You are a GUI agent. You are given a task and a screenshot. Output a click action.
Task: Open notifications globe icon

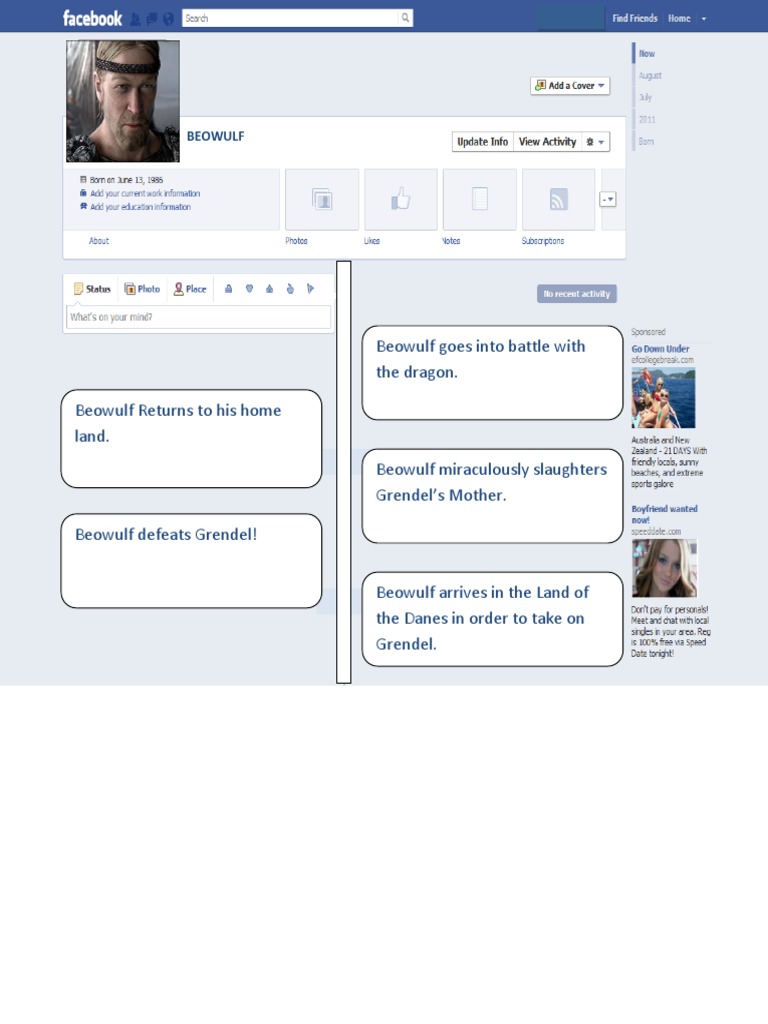(x=168, y=19)
